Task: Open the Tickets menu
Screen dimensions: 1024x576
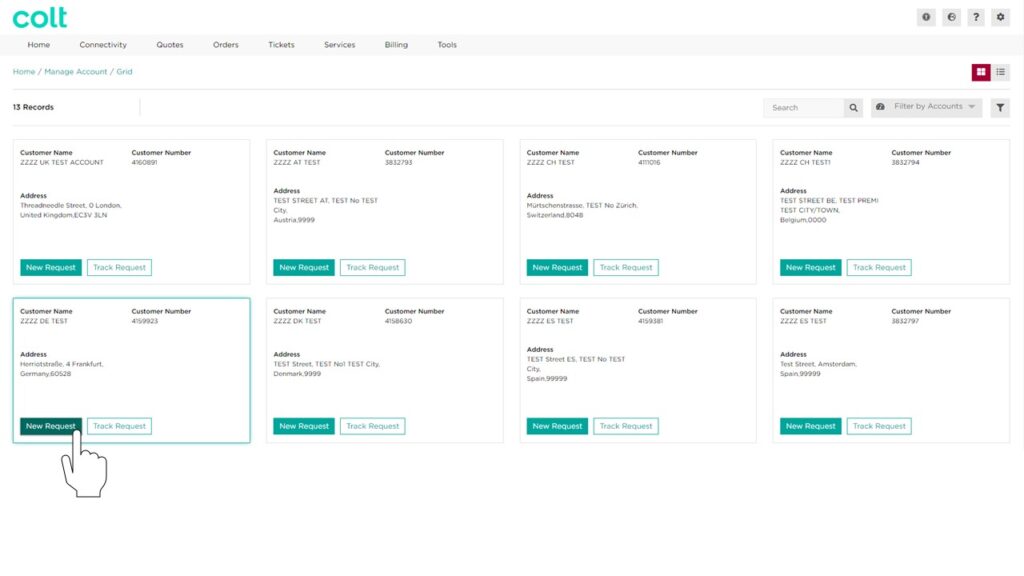Action: (281, 45)
